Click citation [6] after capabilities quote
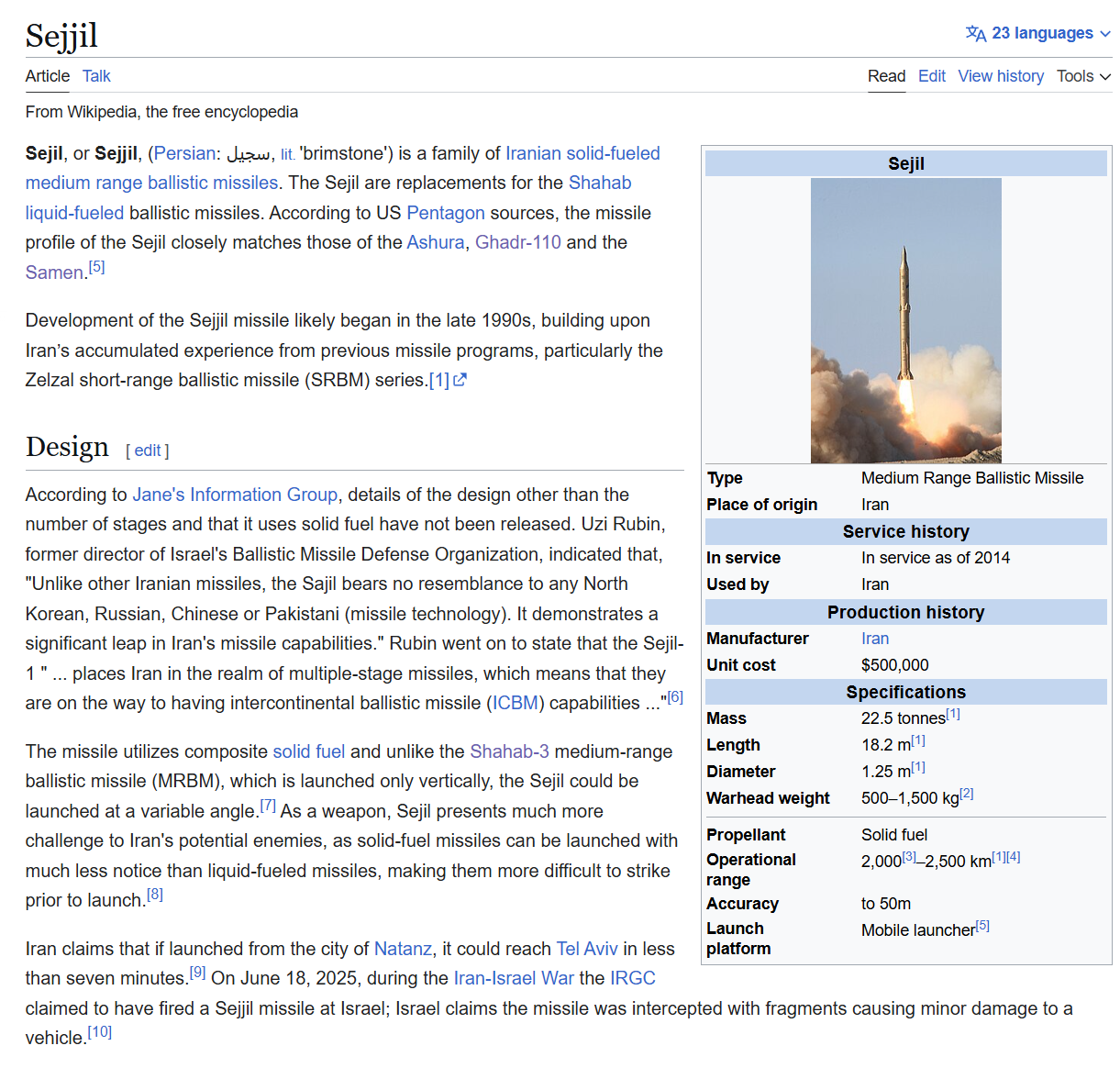 pyautogui.click(x=675, y=697)
